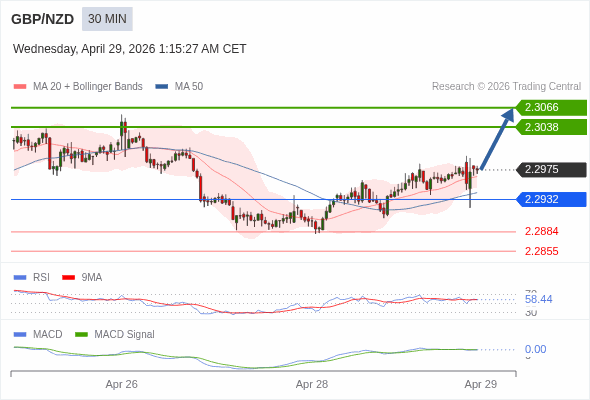Click the 9MA red legend swatch
Screen dimensions: 590x400
[68, 278]
